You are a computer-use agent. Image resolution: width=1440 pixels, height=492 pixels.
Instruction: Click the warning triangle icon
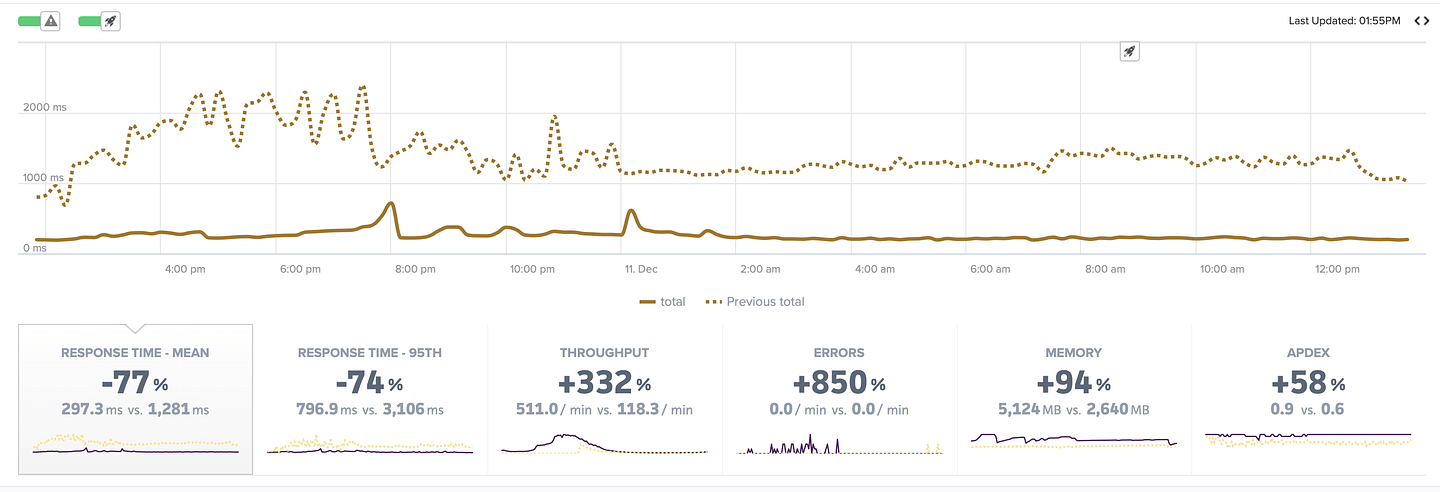point(50,20)
